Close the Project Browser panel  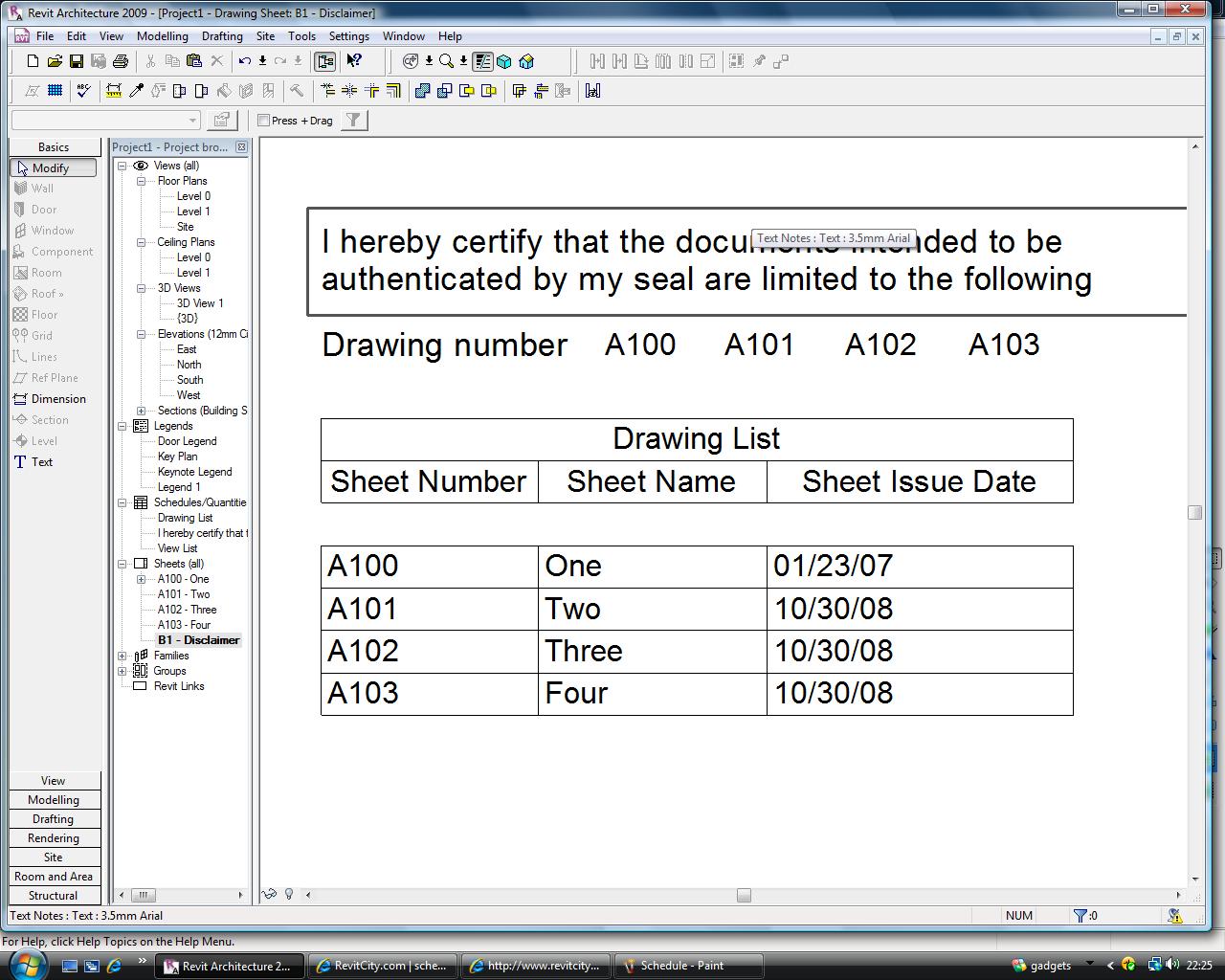[x=241, y=147]
